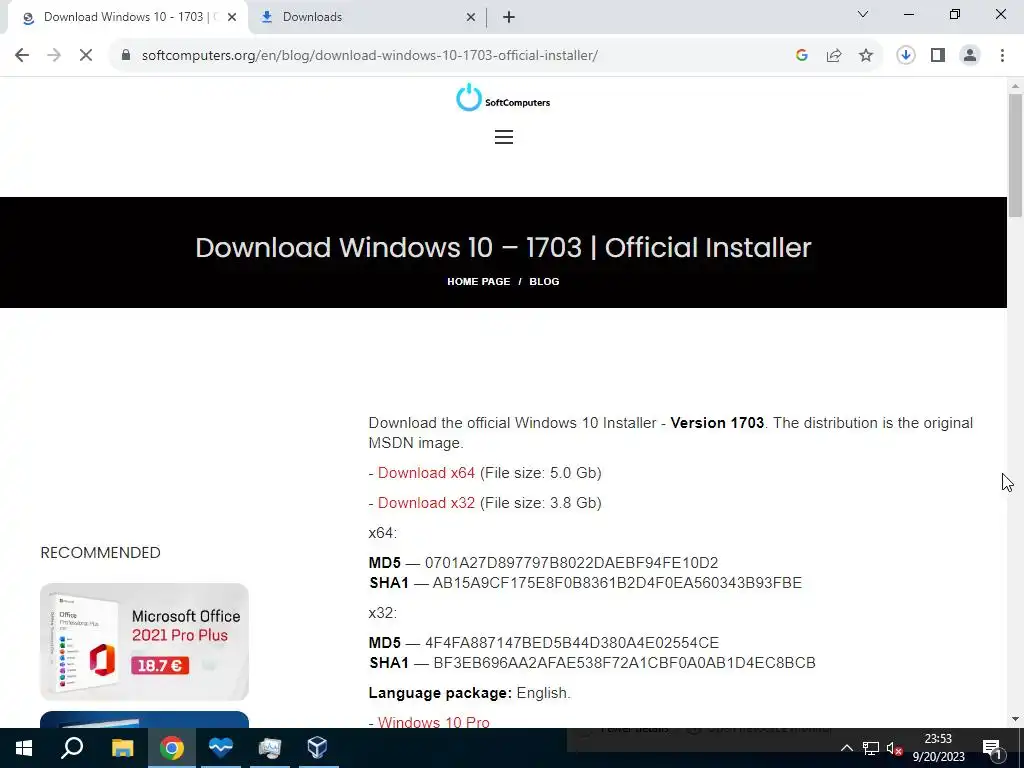Screen dimensions: 1024x768
Task: Open the blue heartbeat monitor taskbar app
Action: pos(221,748)
